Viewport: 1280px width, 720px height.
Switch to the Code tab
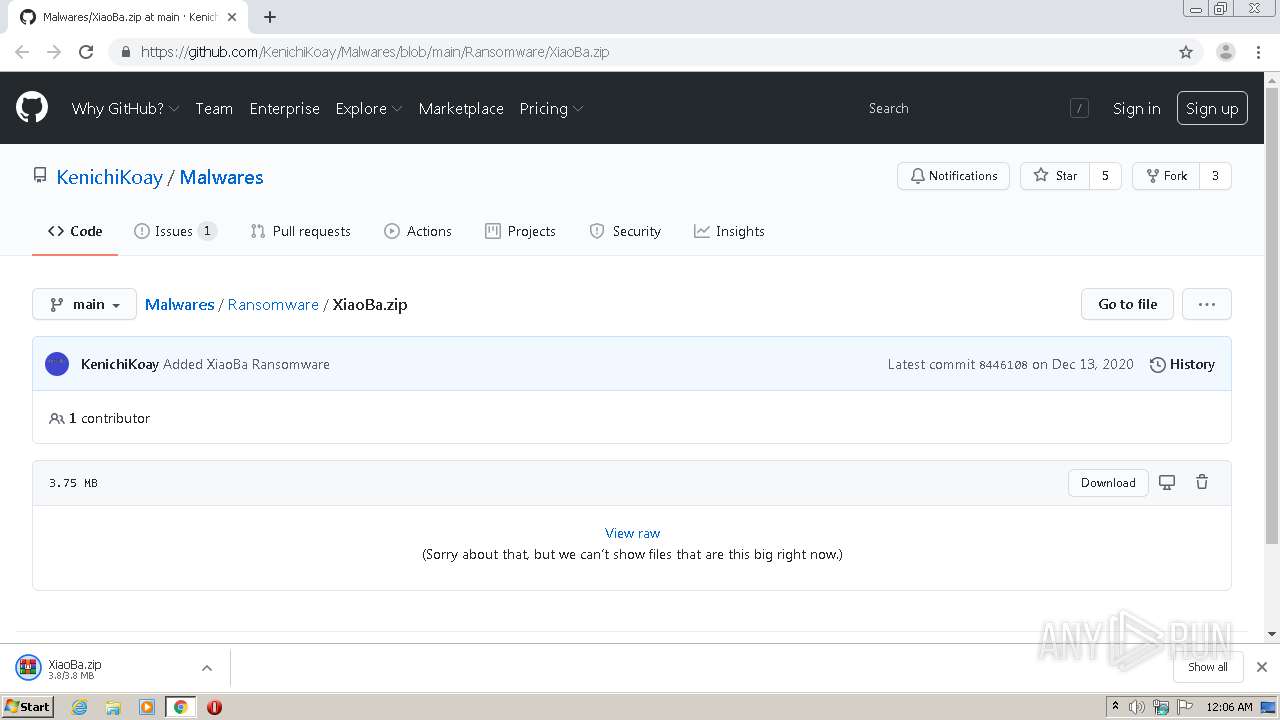click(x=75, y=231)
